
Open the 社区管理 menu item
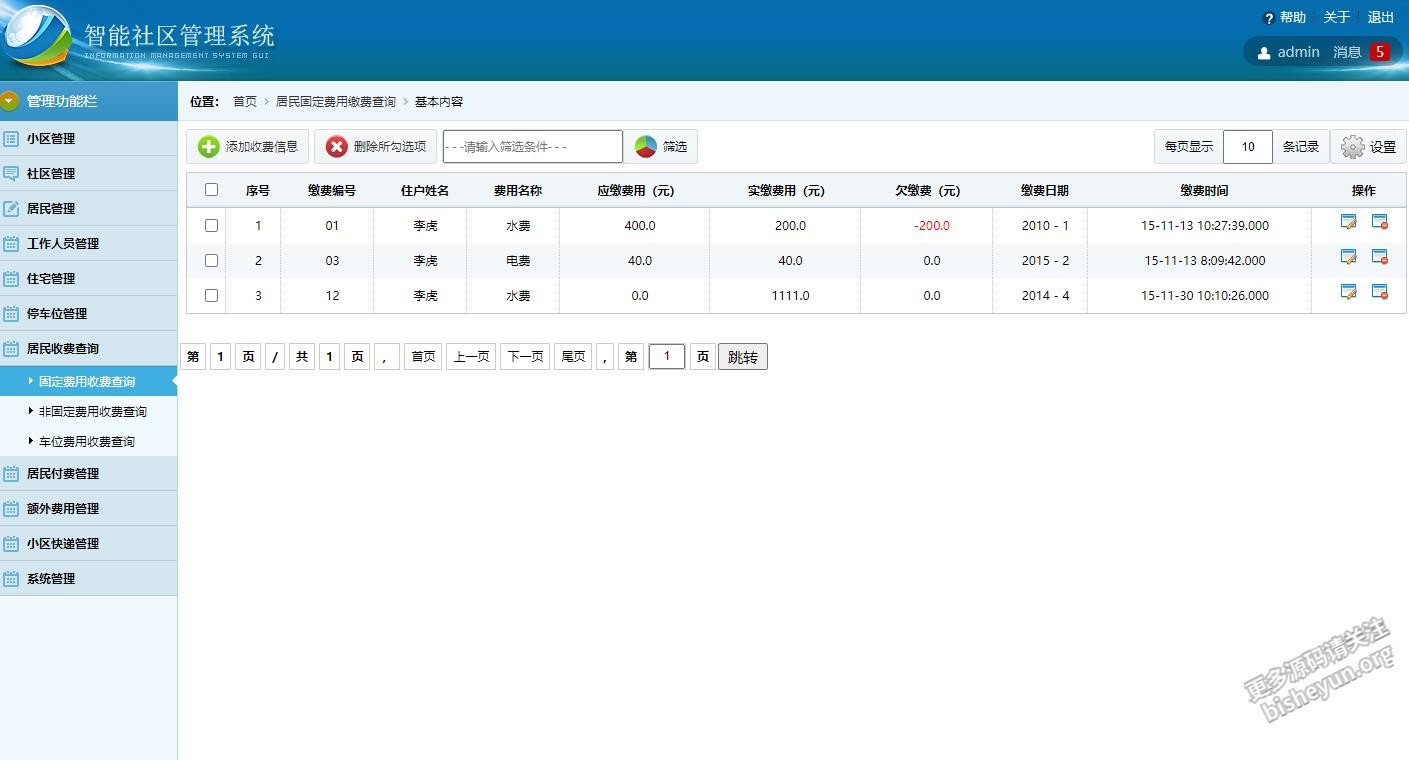[88, 173]
